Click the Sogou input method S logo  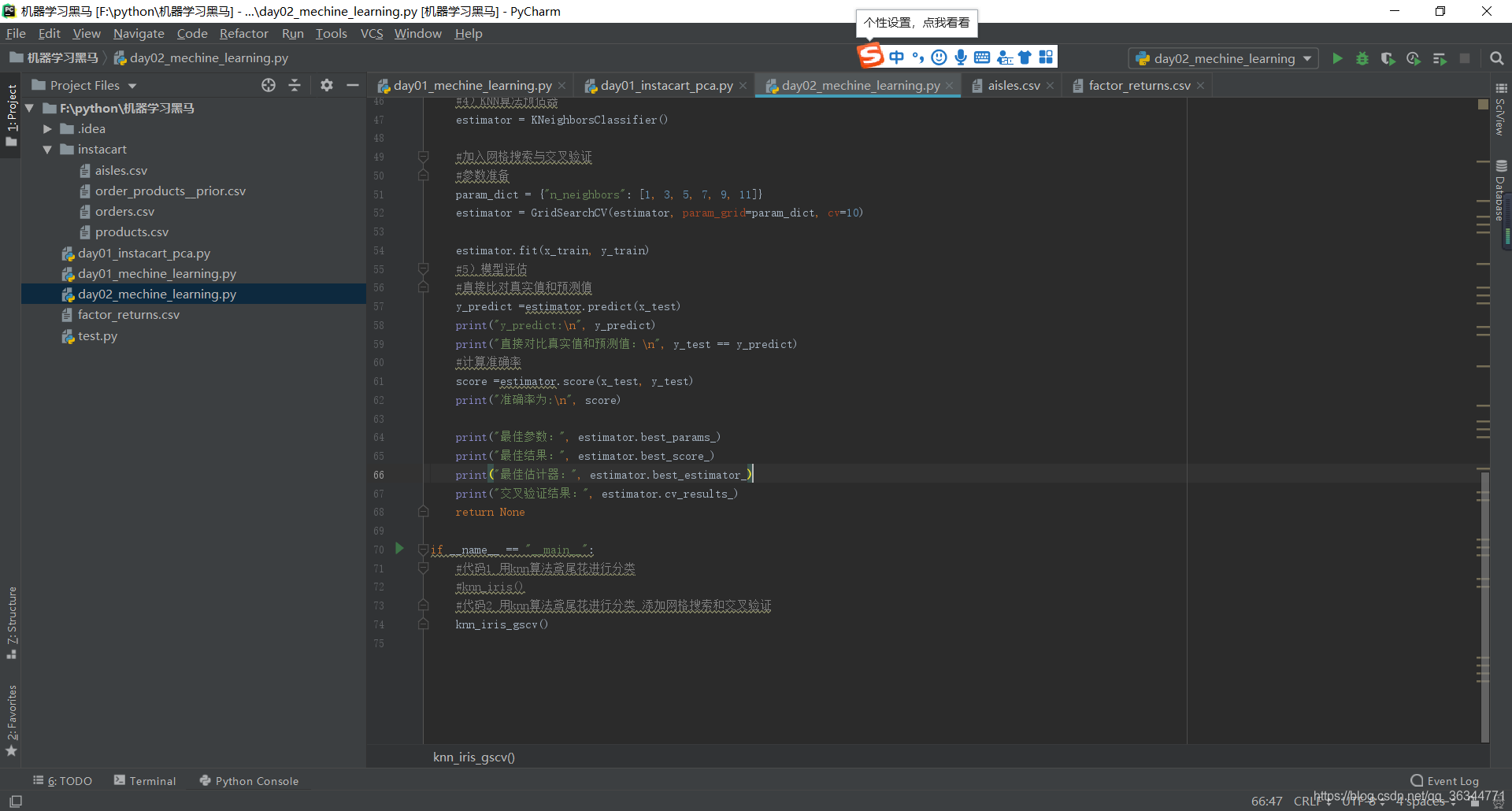(x=870, y=57)
